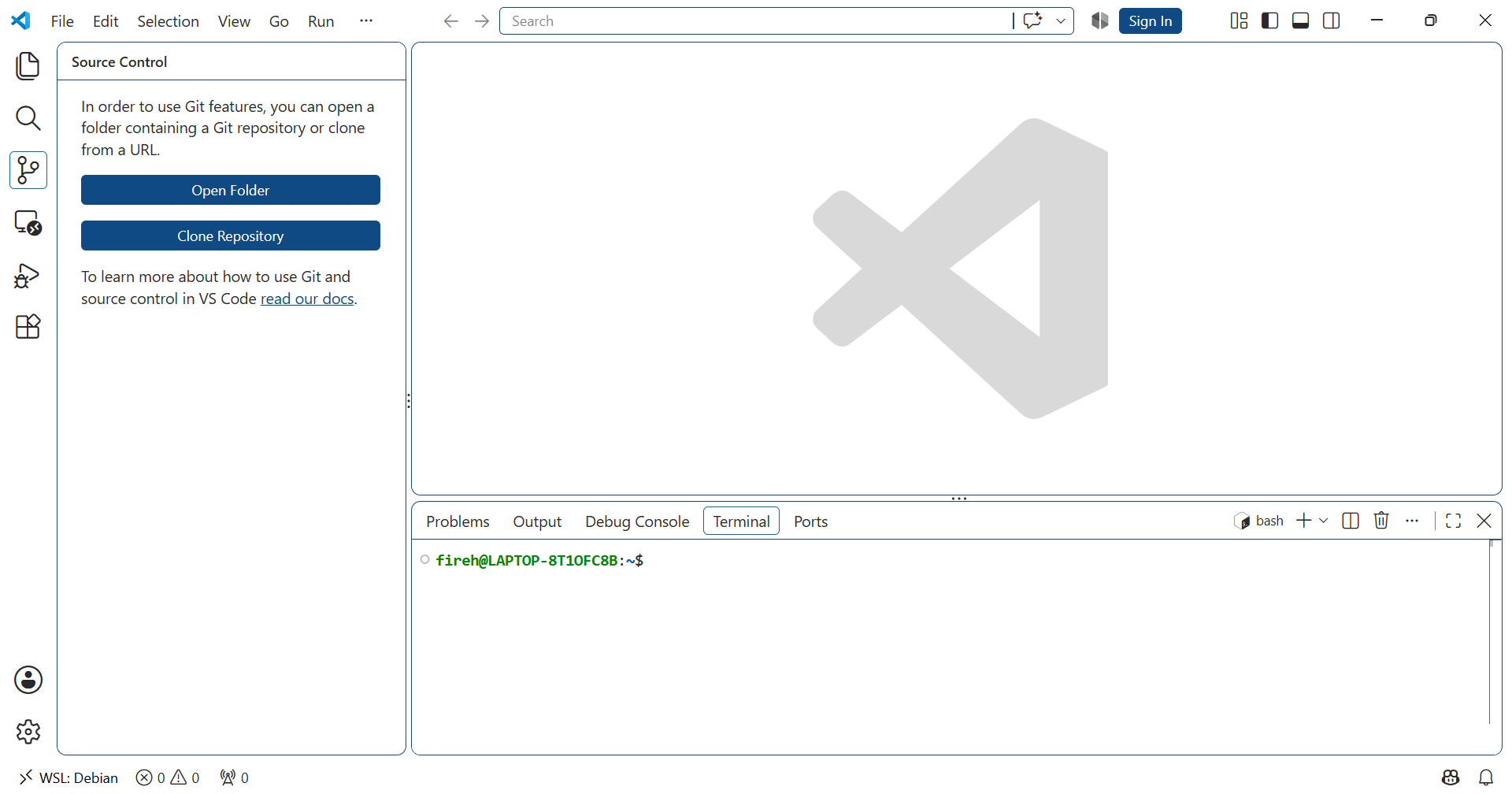This screenshot has width=1512, height=794.
Task: Restore down the VS Code window
Action: 1431,20
